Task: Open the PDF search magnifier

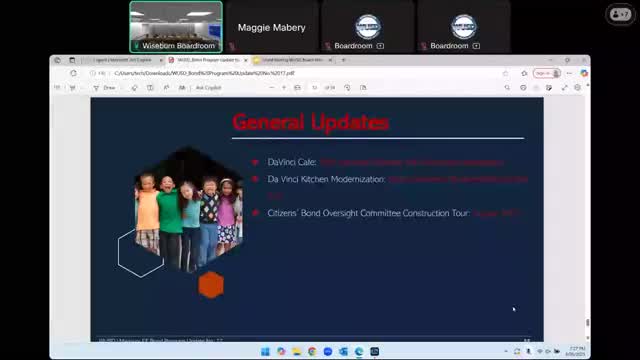Action: (x=507, y=88)
